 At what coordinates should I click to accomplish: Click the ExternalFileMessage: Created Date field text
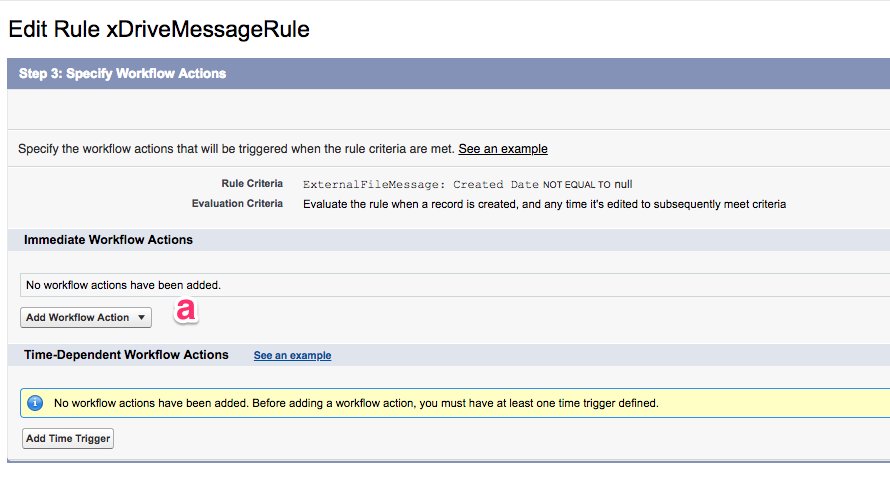coord(420,185)
